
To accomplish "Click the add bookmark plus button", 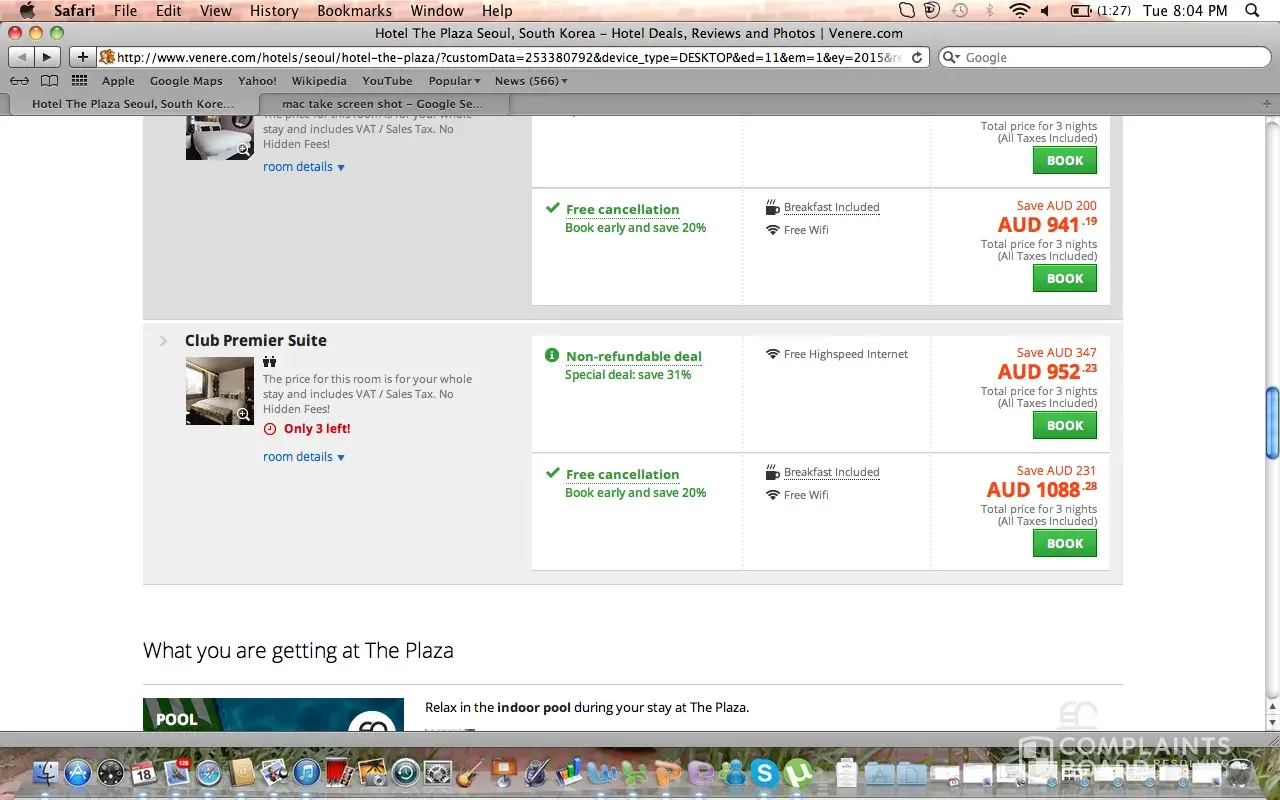I will coord(83,57).
